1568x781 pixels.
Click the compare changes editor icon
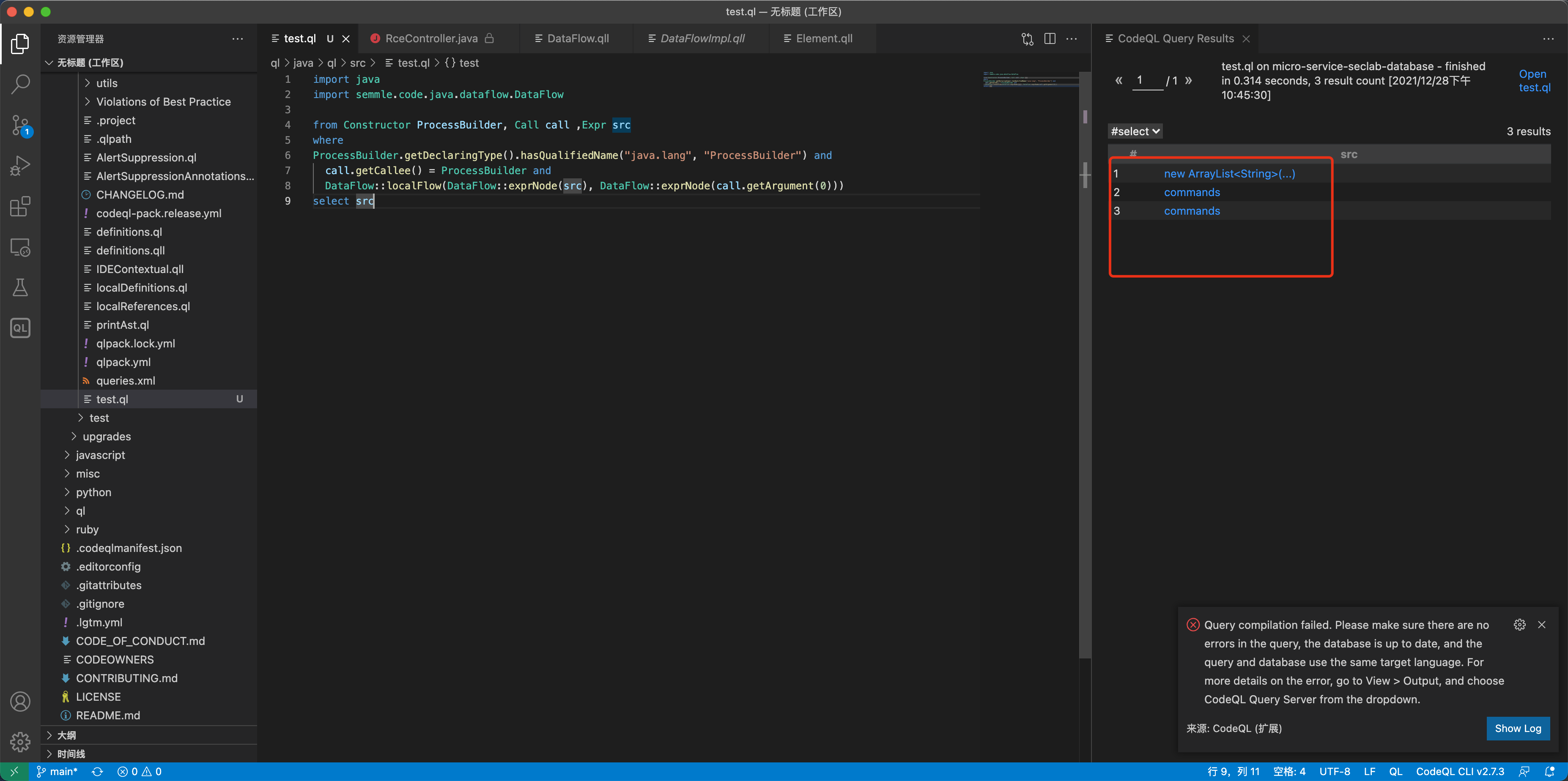(x=1027, y=39)
